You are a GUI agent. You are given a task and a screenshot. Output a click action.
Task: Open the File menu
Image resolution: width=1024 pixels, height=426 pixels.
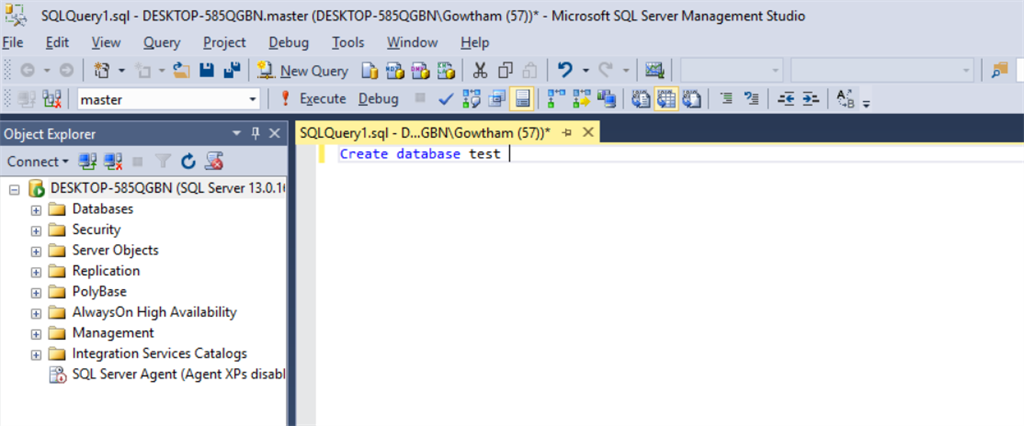(12, 42)
